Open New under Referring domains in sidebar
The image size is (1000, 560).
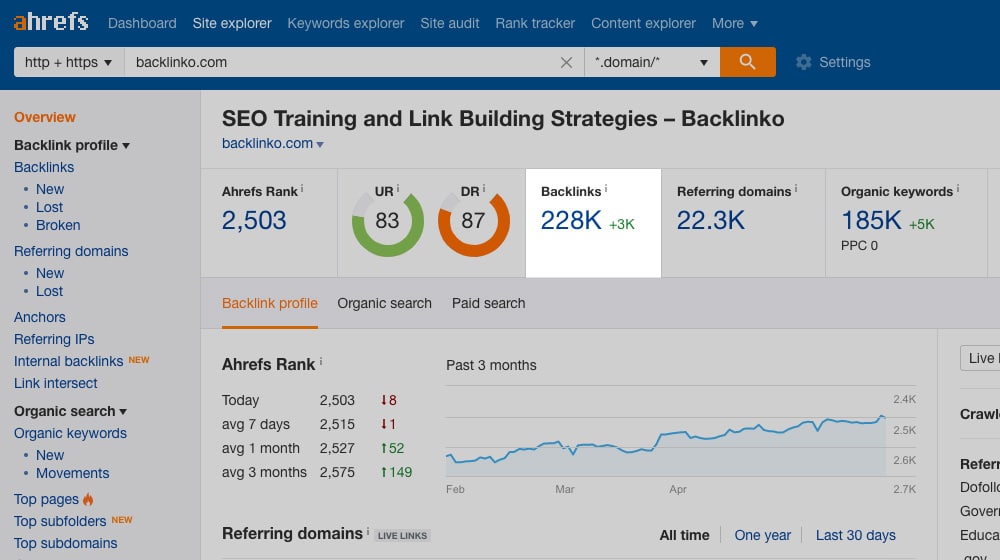pos(50,273)
